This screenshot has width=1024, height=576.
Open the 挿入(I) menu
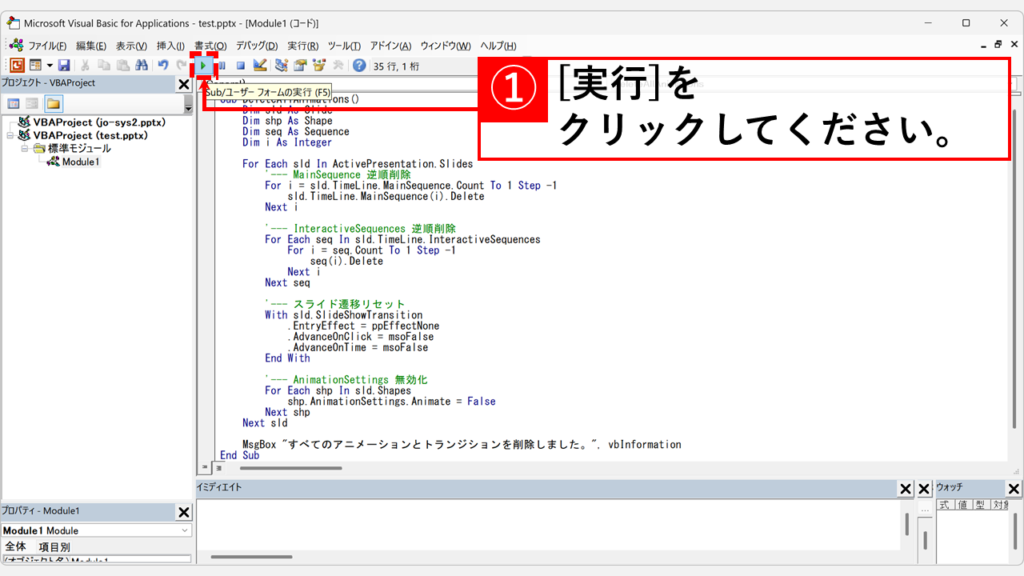[170, 46]
